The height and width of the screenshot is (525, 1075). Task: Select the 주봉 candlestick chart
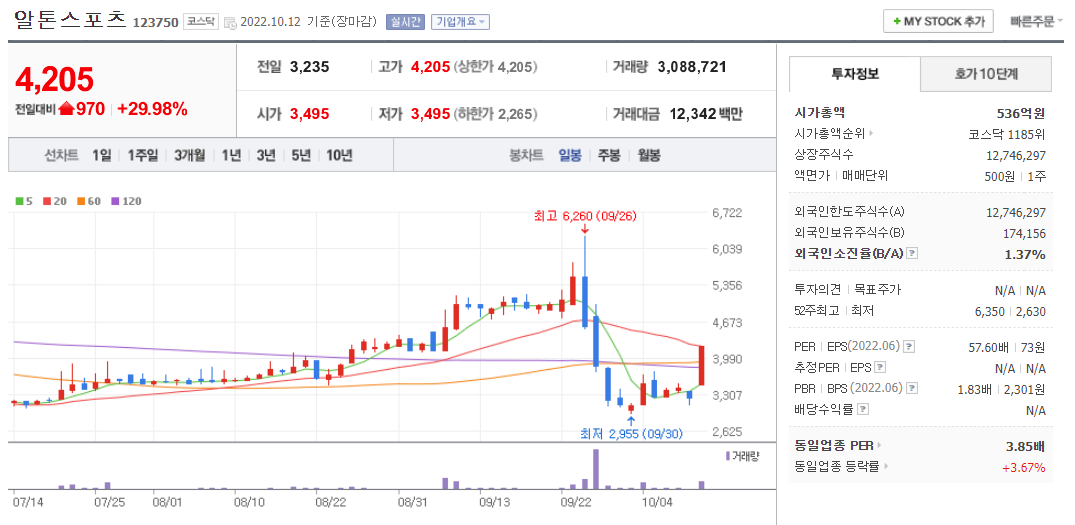(x=609, y=156)
